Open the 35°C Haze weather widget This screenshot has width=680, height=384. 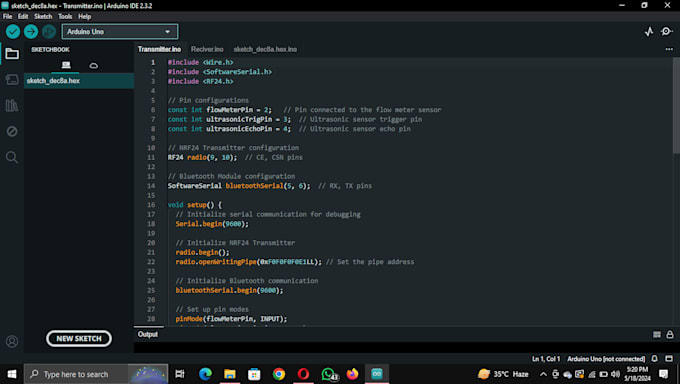503,374
